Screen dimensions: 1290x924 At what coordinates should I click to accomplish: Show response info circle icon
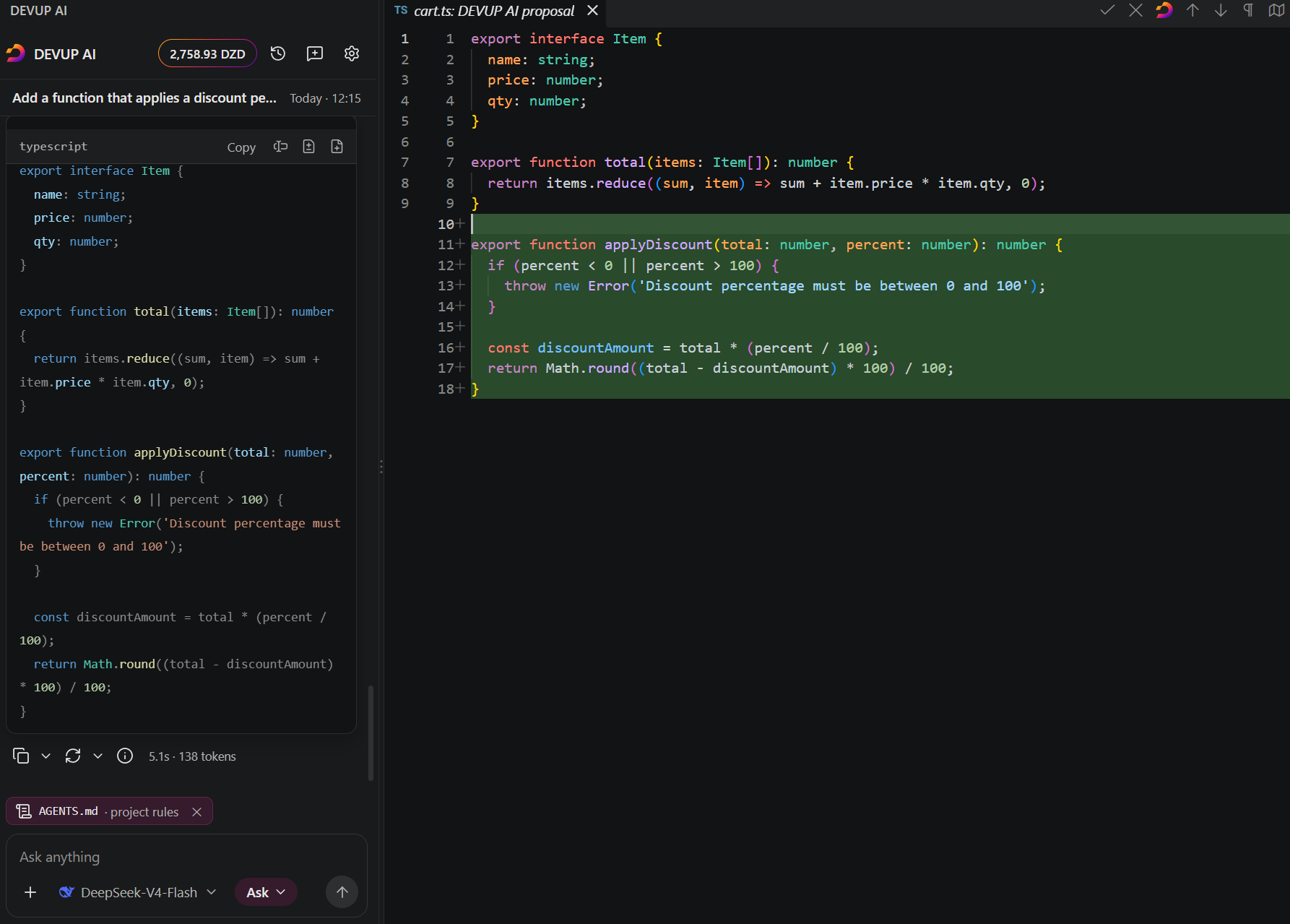(125, 756)
